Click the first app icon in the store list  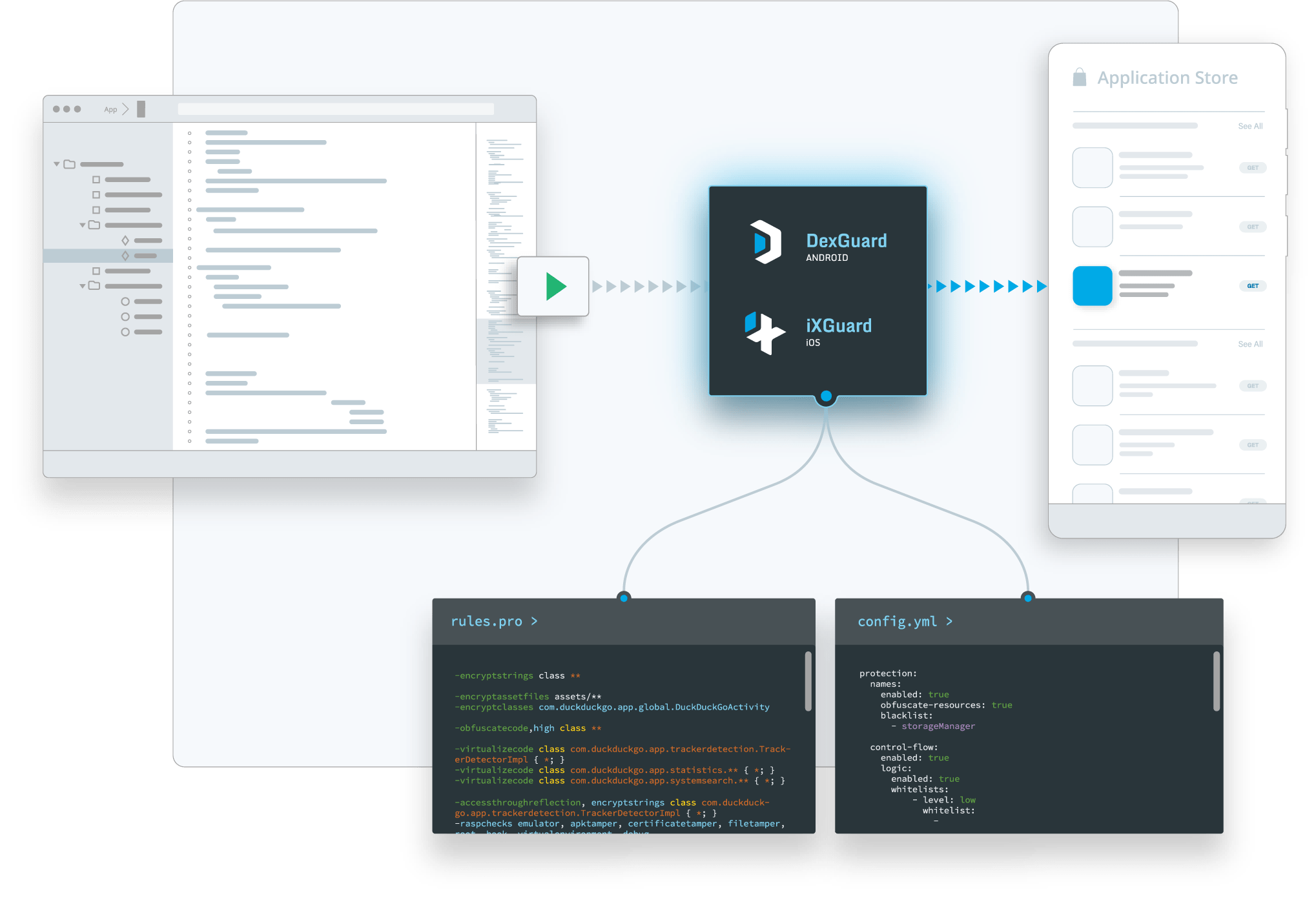(1092, 168)
